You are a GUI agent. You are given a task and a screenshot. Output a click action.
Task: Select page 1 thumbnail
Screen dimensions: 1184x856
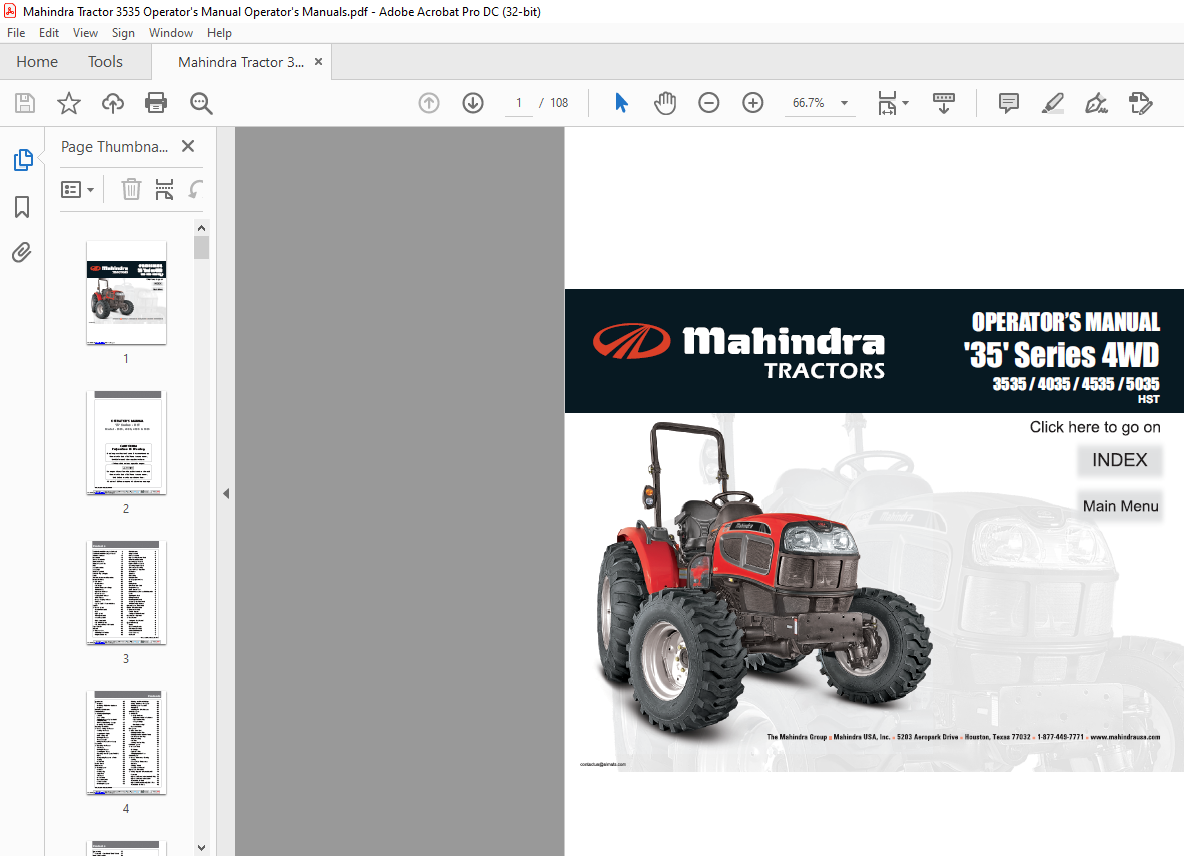pos(126,293)
